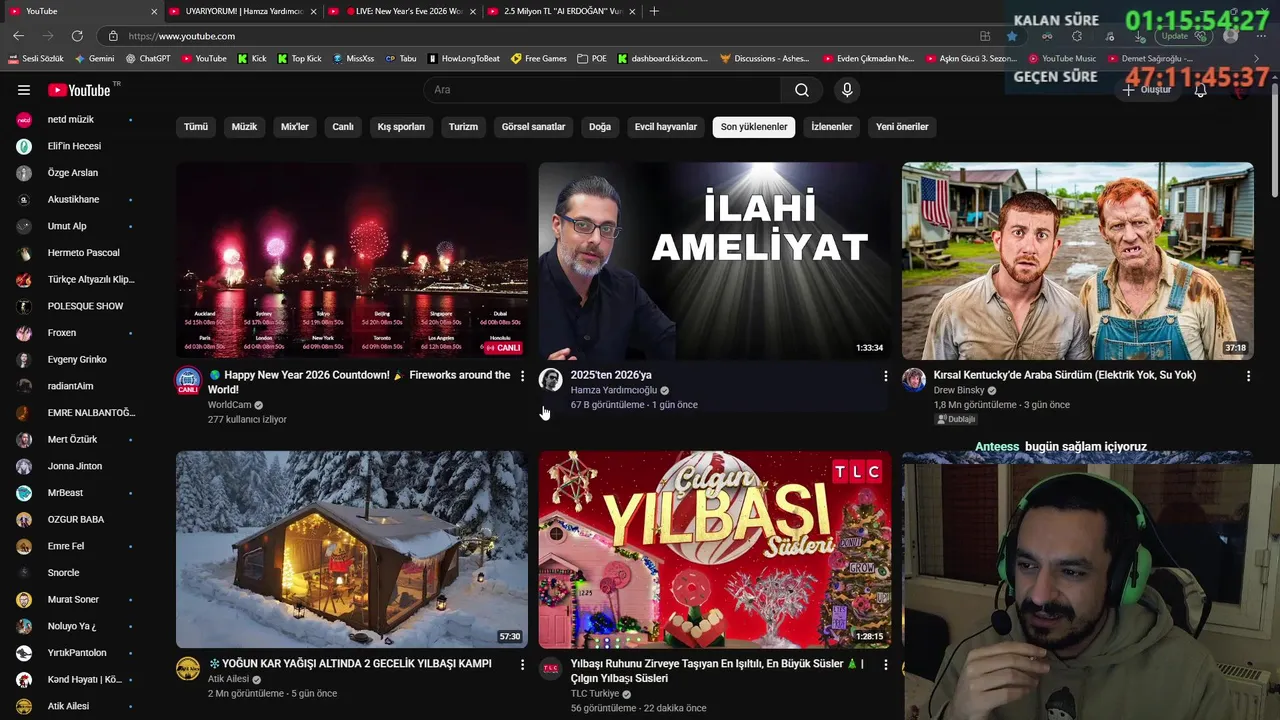Viewport: 1280px width, 720px height.
Task: Click the Oluştur create button
Action: [1146, 90]
